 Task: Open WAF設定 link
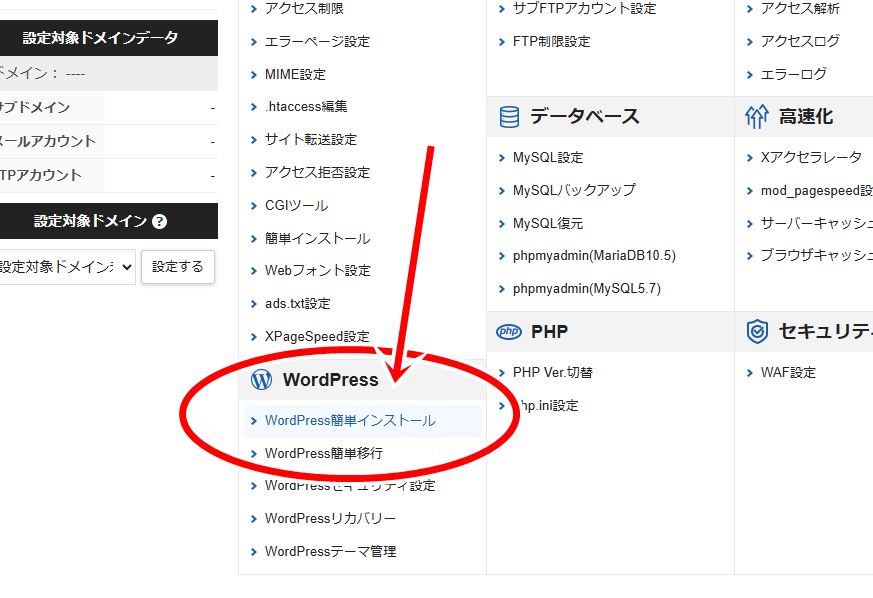click(788, 373)
